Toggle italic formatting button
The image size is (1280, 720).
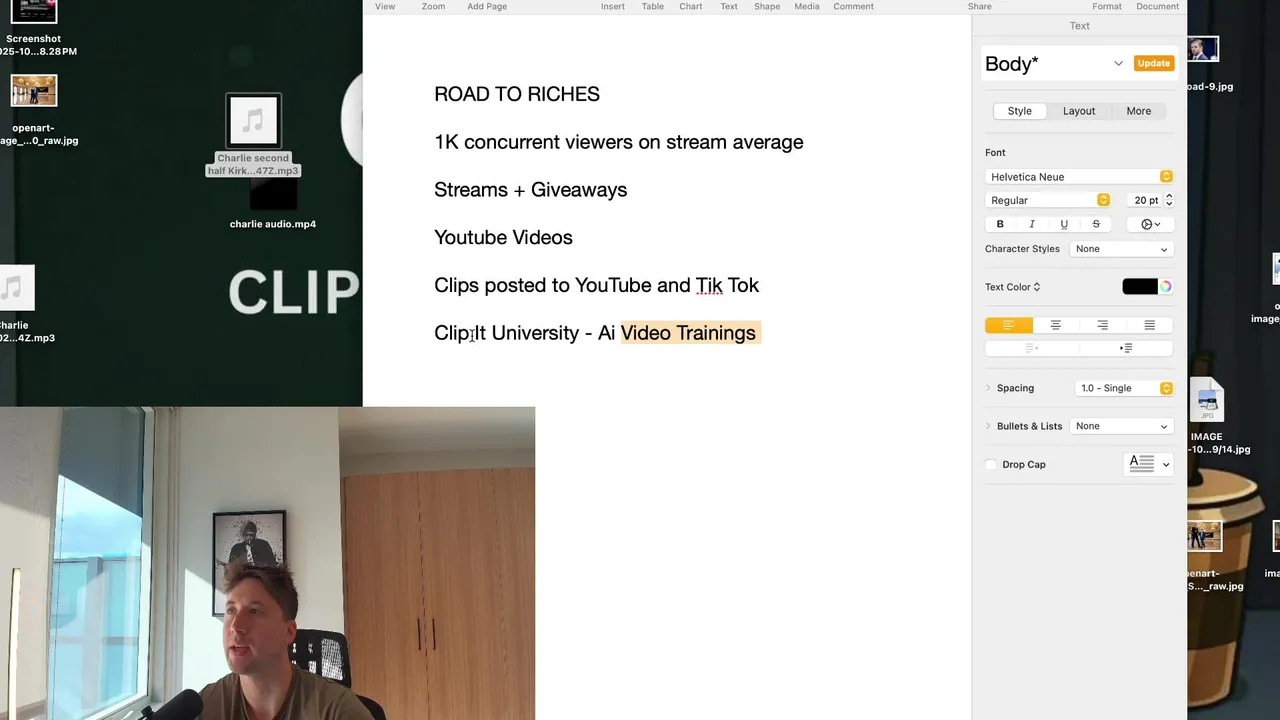(x=1032, y=224)
